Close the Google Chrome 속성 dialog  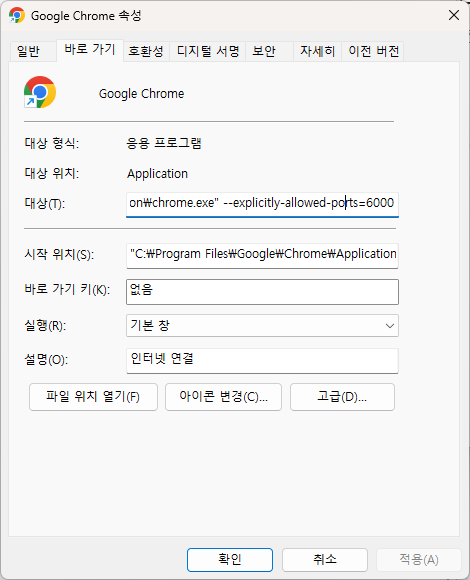pyautogui.click(x=454, y=15)
